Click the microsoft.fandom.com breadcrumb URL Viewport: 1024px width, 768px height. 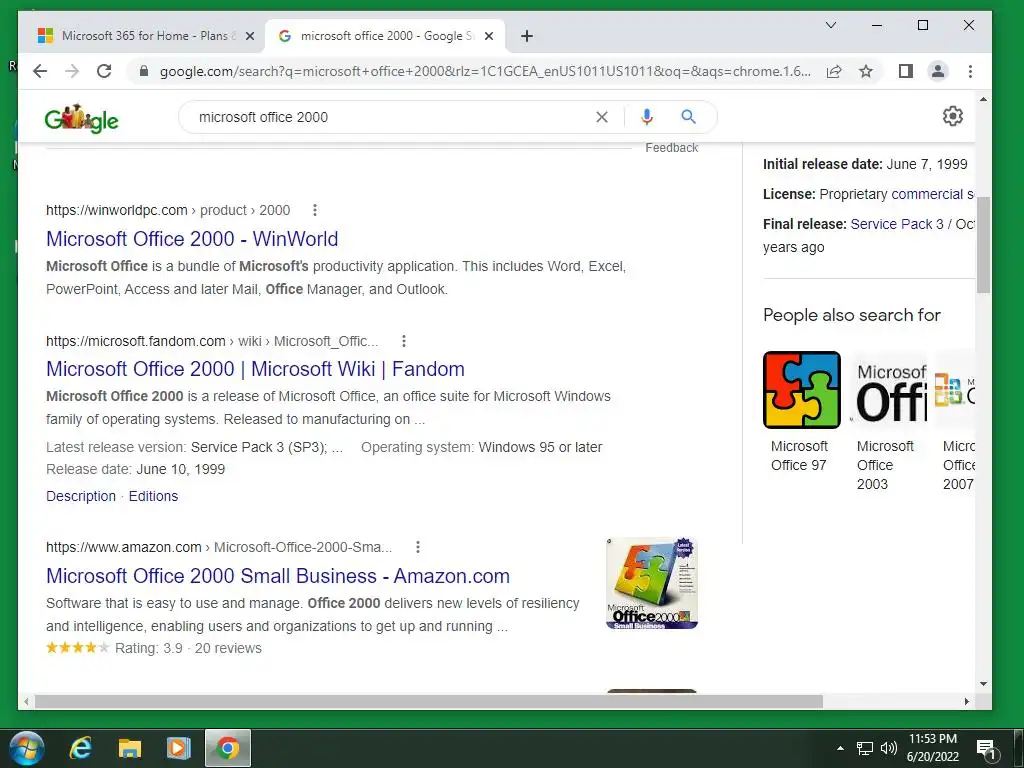coord(212,341)
